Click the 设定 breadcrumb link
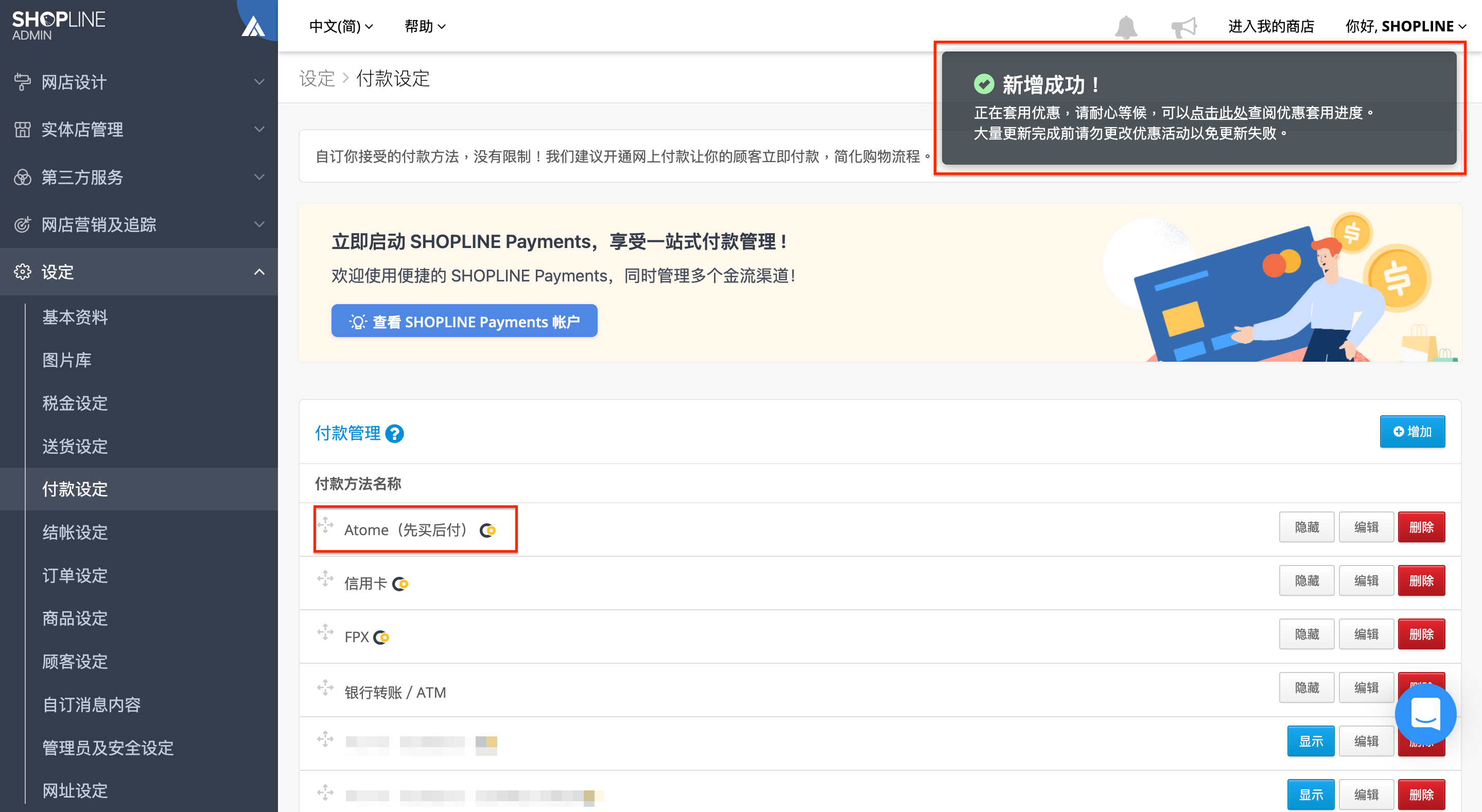Screen dimensions: 1482x812 pyautogui.click(x=317, y=79)
